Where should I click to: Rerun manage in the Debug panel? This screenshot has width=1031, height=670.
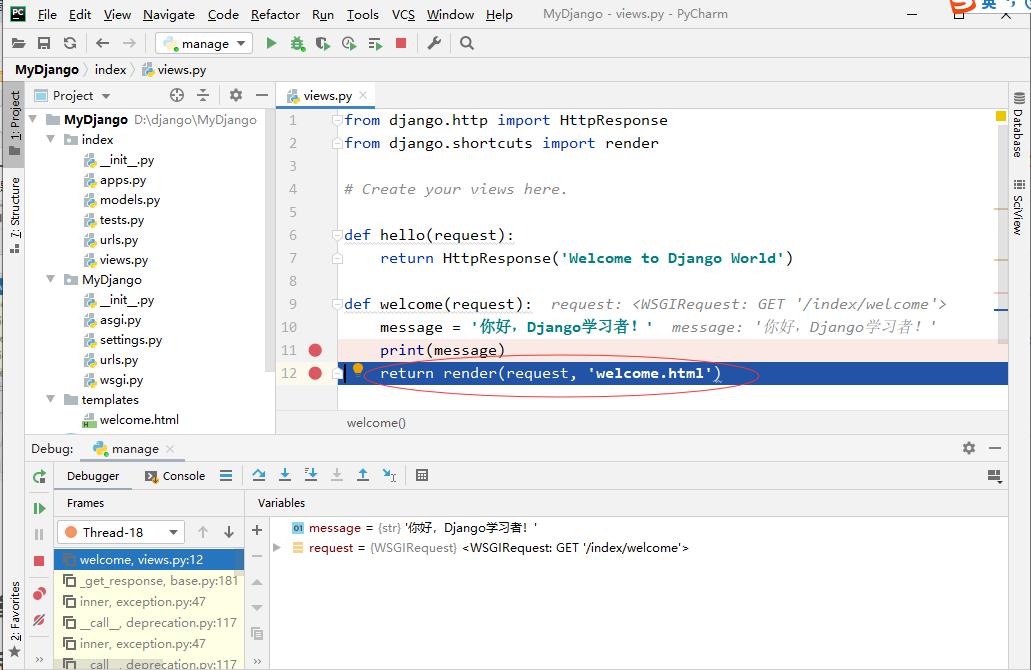coord(39,477)
